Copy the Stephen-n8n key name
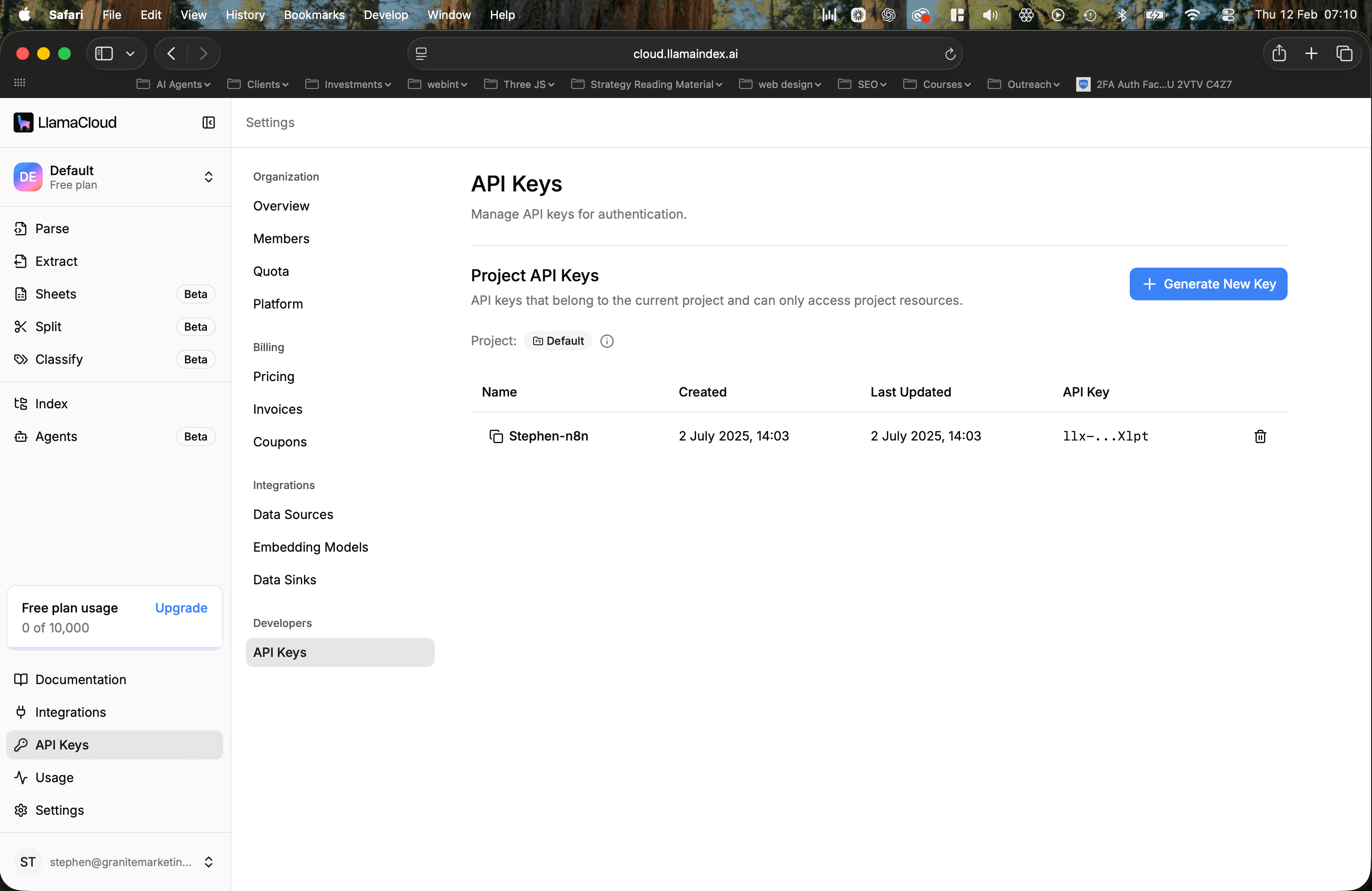 [x=497, y=436]
